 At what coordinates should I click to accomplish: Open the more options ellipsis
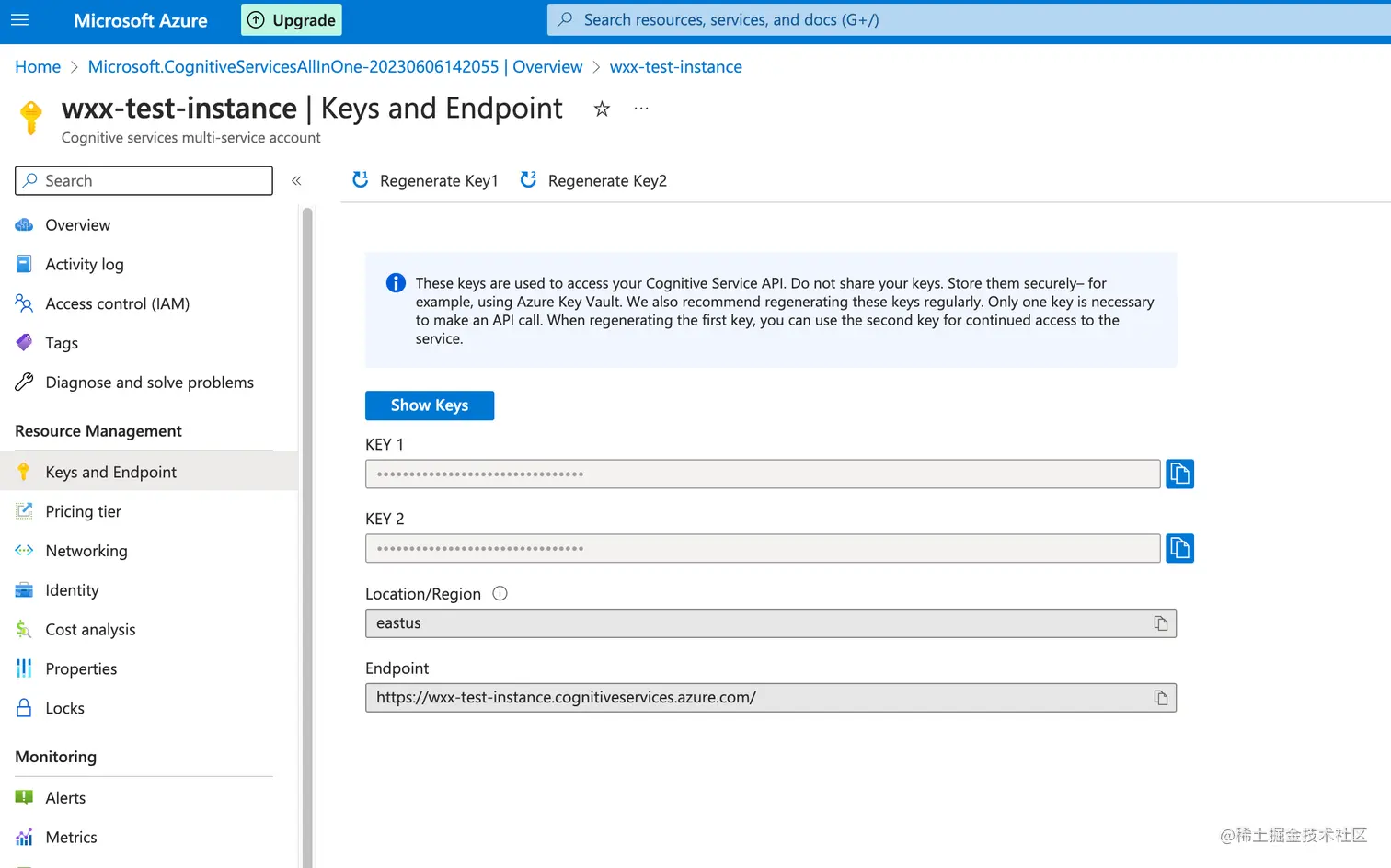(641, 108)
